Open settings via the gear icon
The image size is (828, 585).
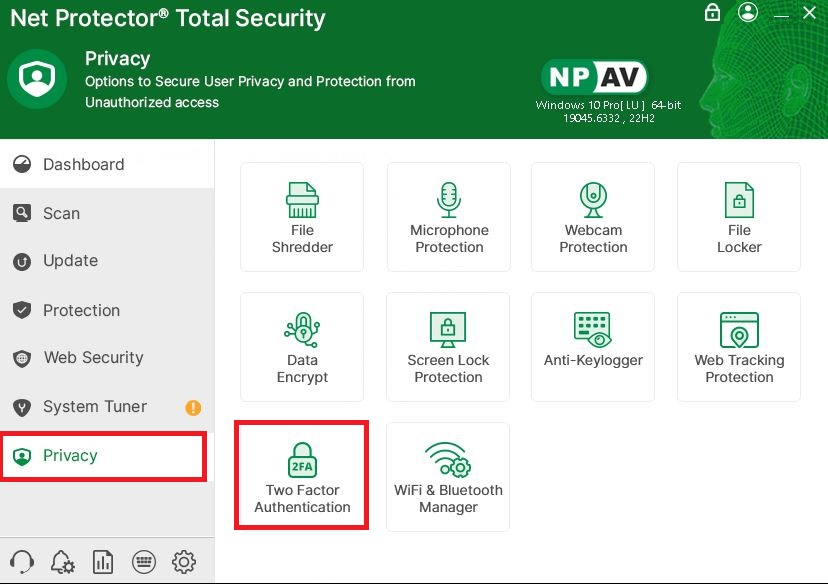click(184, 562)
